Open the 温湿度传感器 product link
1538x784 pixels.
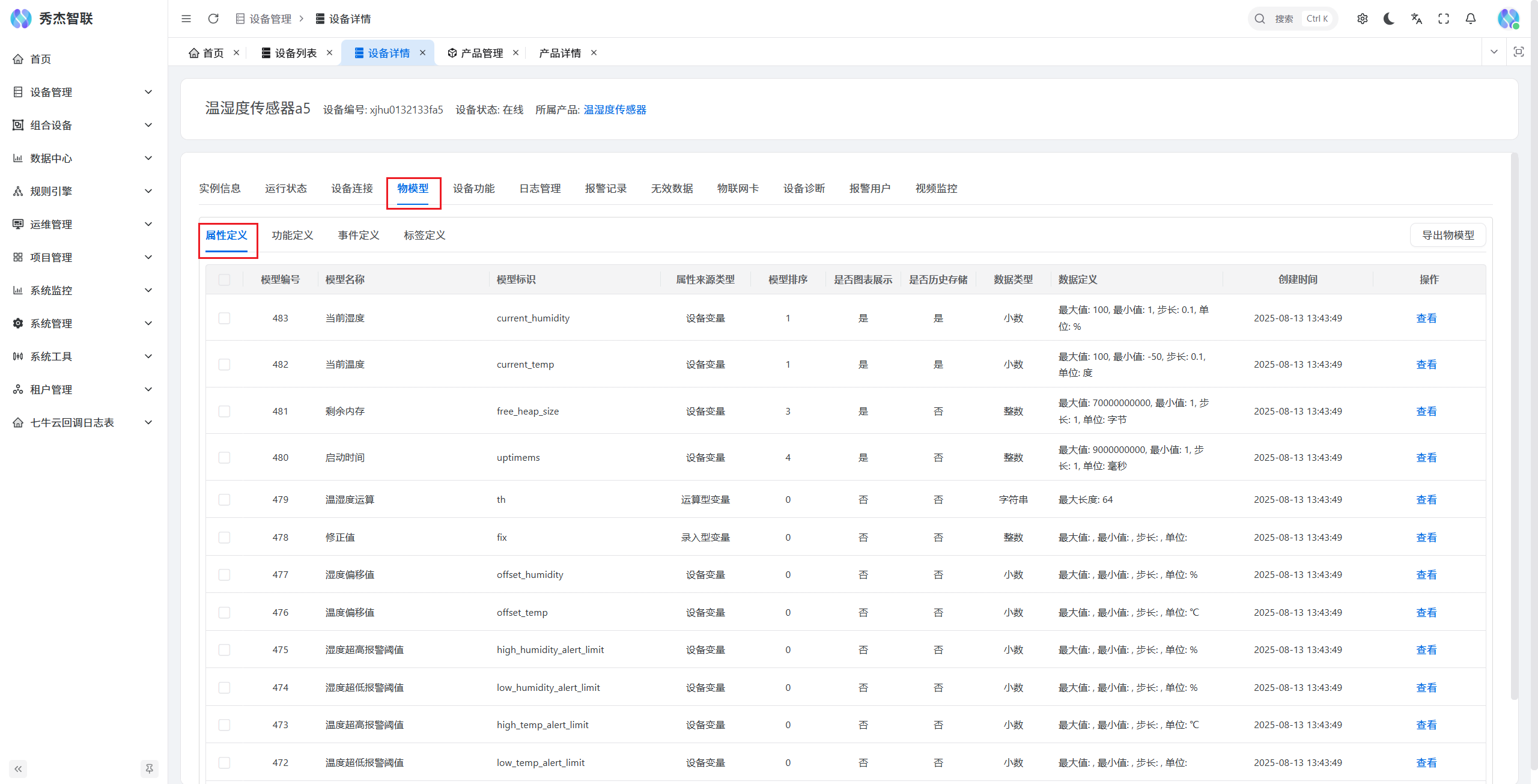(x=615, y=109)
